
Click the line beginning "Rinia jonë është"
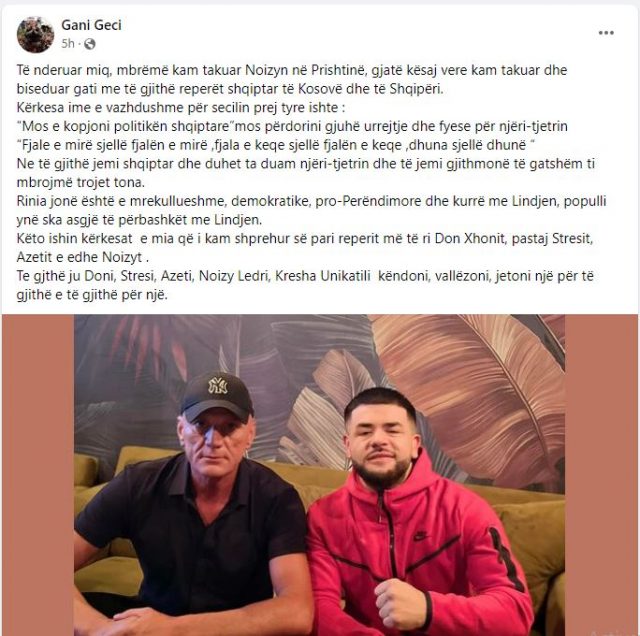tap(311, 201)
